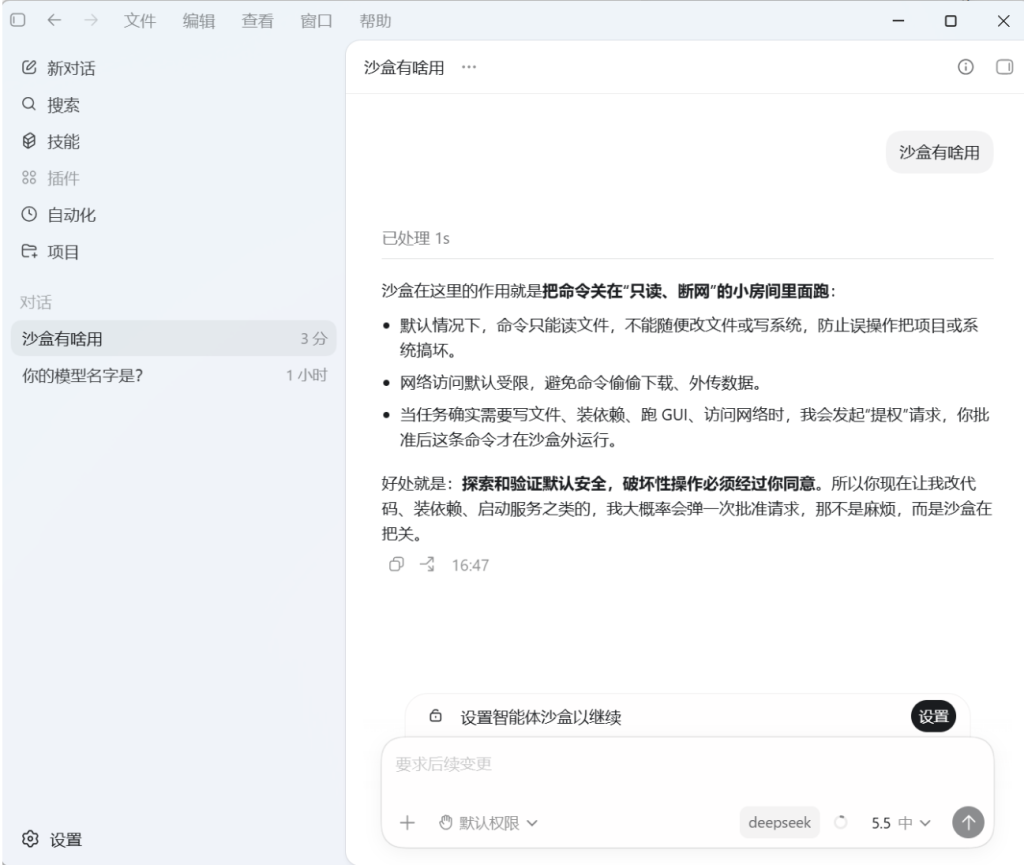This screenshot has height=865, width=1024.
Task: Select the 沙盒有啥用 conversation in the list
Action: 174,338
